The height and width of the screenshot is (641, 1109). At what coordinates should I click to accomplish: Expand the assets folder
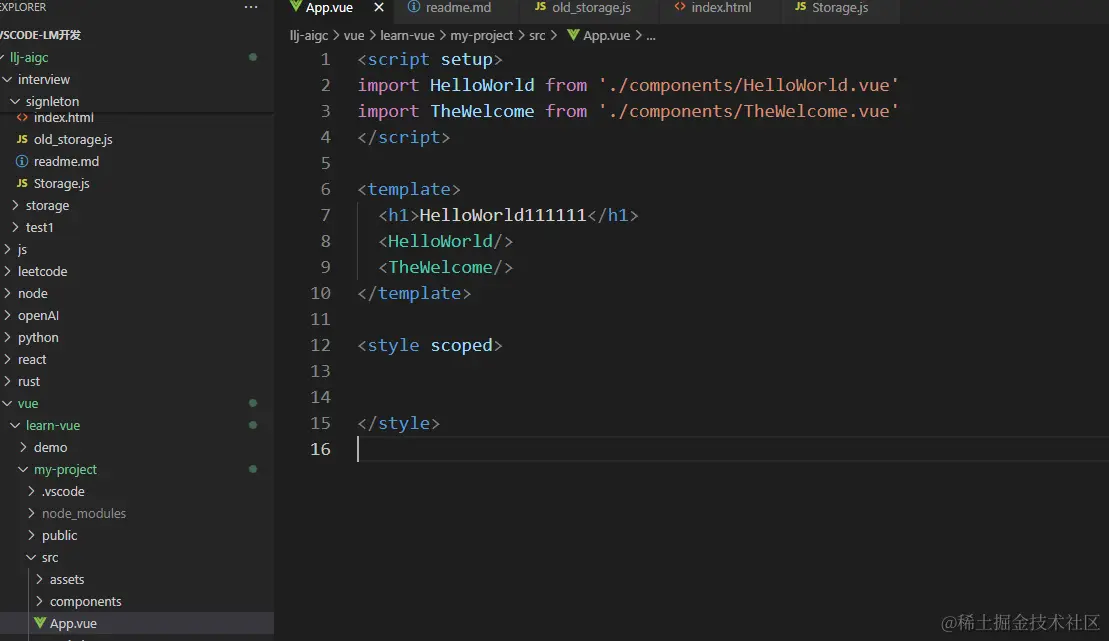pos(66,579)
